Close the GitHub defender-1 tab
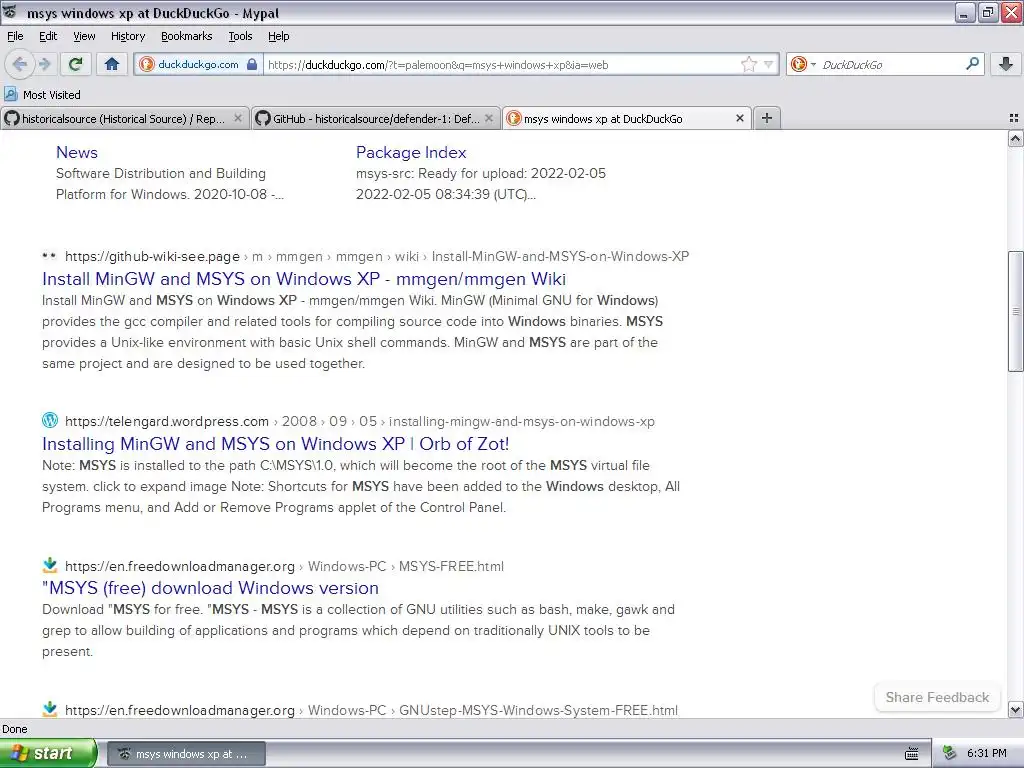Screen dimensions: 1024x768 pos(488,118)
